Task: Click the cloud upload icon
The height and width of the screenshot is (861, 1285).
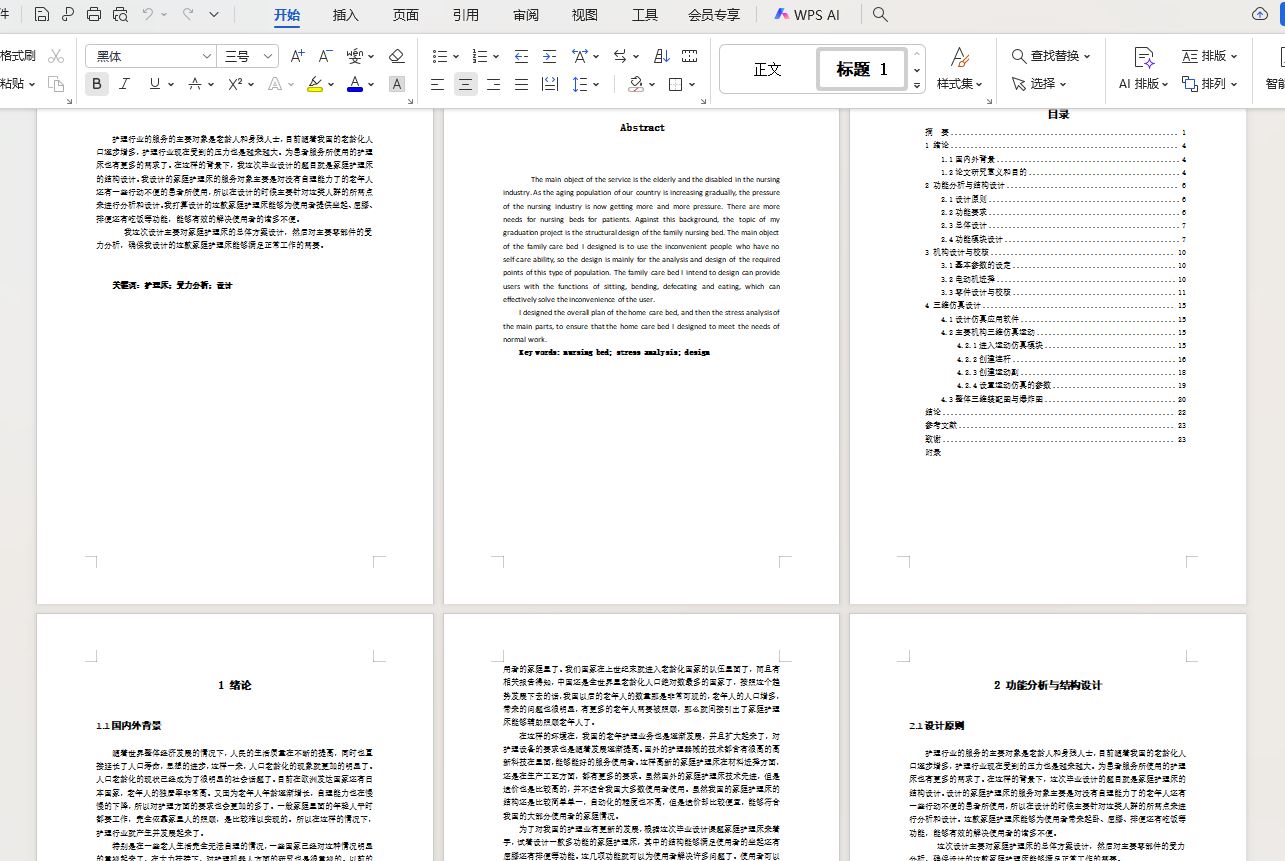Action: click(x=1260, y=14)
